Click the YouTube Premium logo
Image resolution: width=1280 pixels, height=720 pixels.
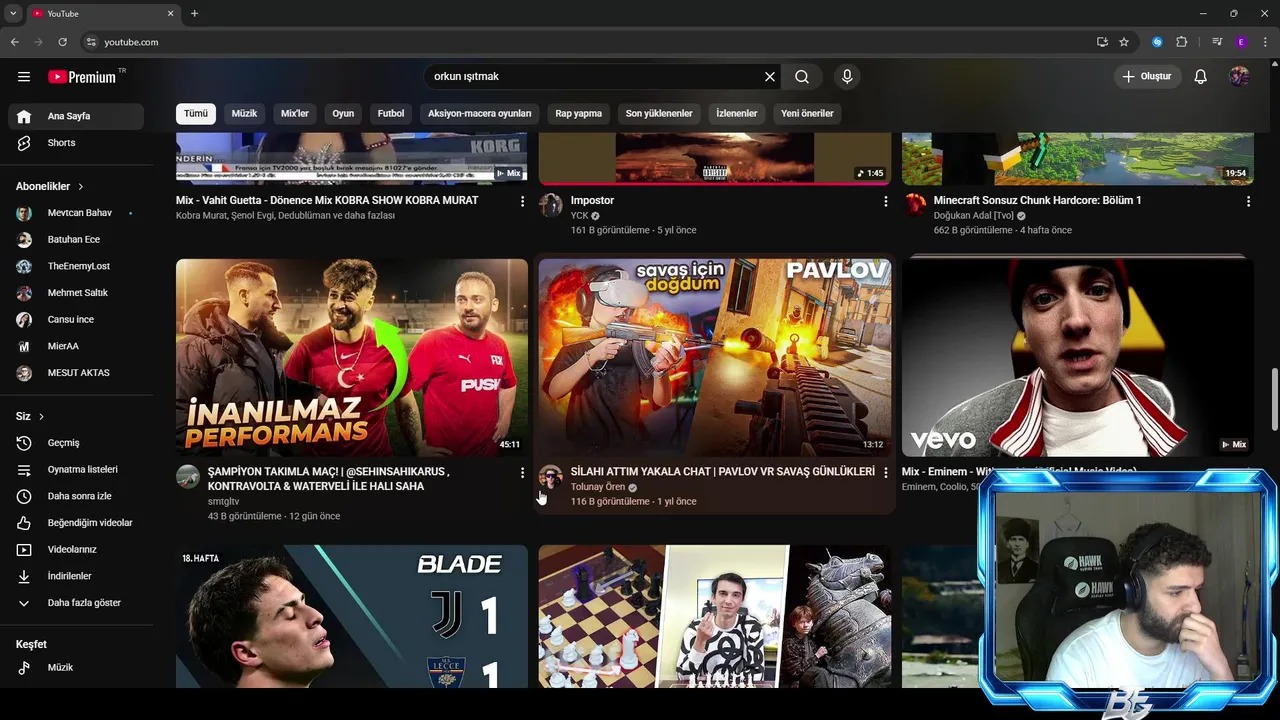click(82, 77)
